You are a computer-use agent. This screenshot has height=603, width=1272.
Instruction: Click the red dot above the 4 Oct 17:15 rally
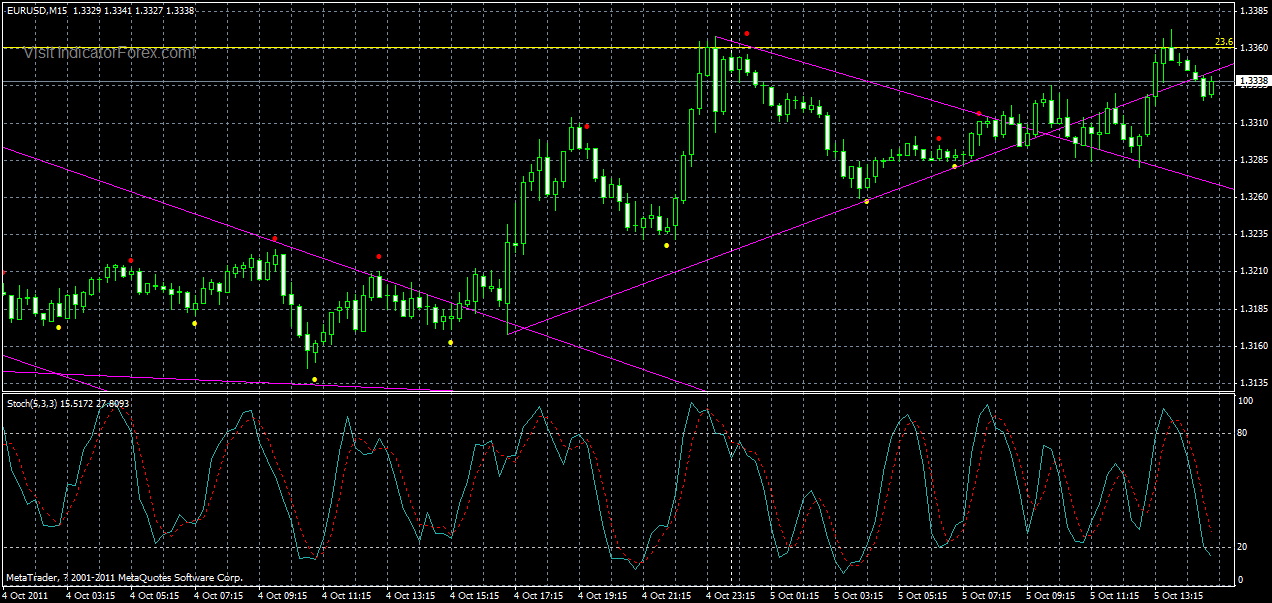pos(585,126)
